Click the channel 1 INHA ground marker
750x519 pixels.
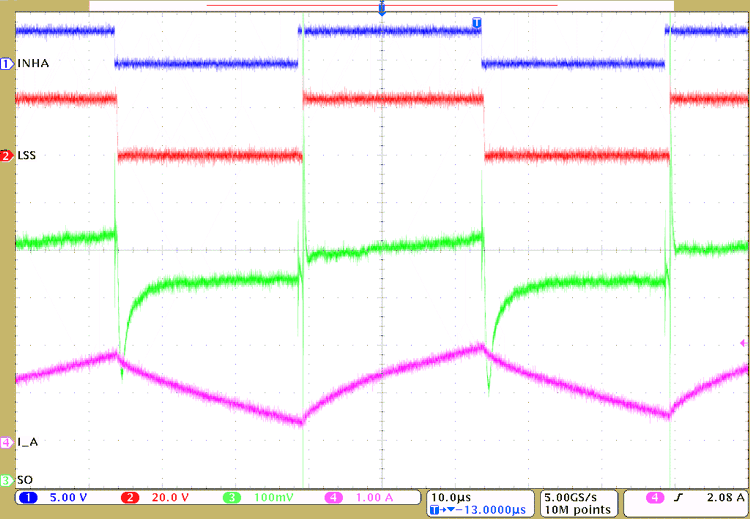click(7, 64)
